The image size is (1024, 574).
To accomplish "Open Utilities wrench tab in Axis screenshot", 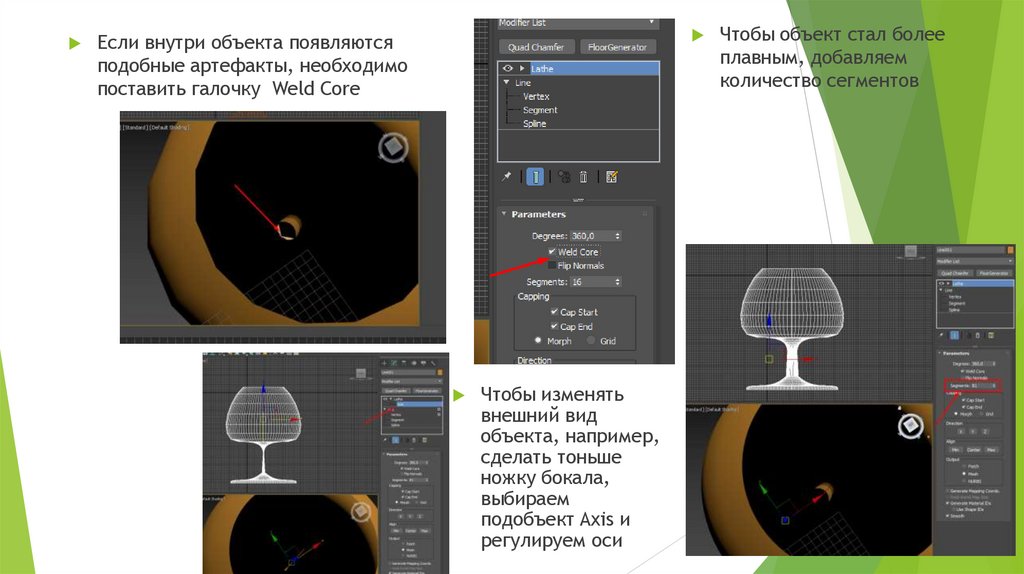I will tap(433, 363).
